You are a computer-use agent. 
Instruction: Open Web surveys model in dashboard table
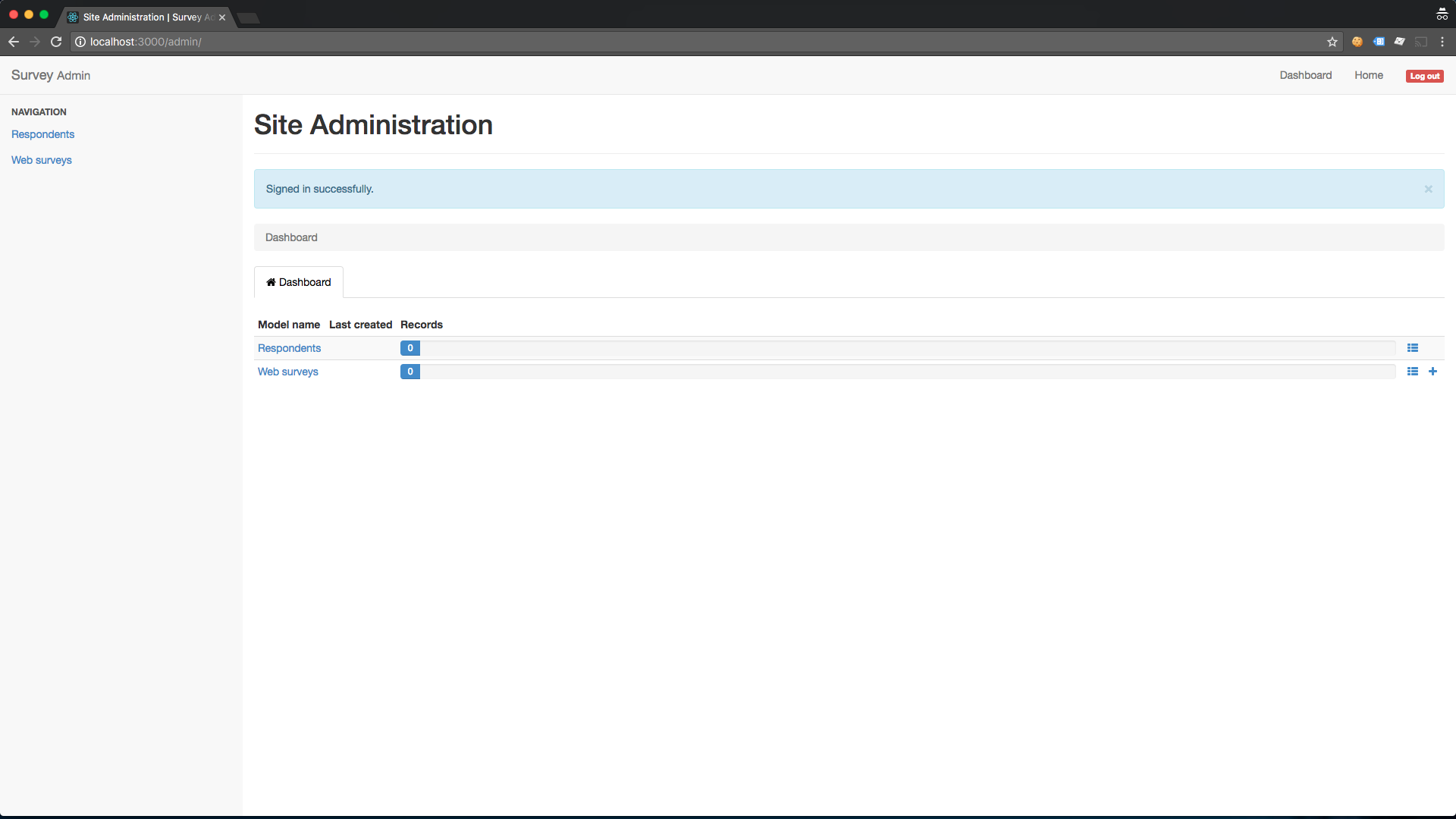(x=287, y=372)
